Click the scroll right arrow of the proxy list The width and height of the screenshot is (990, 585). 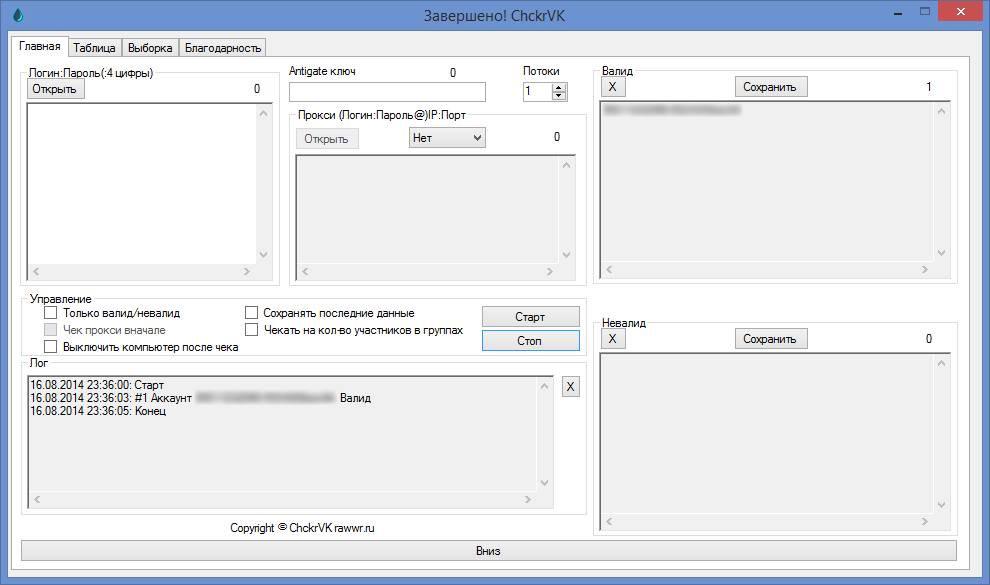[x=550, y=271]
